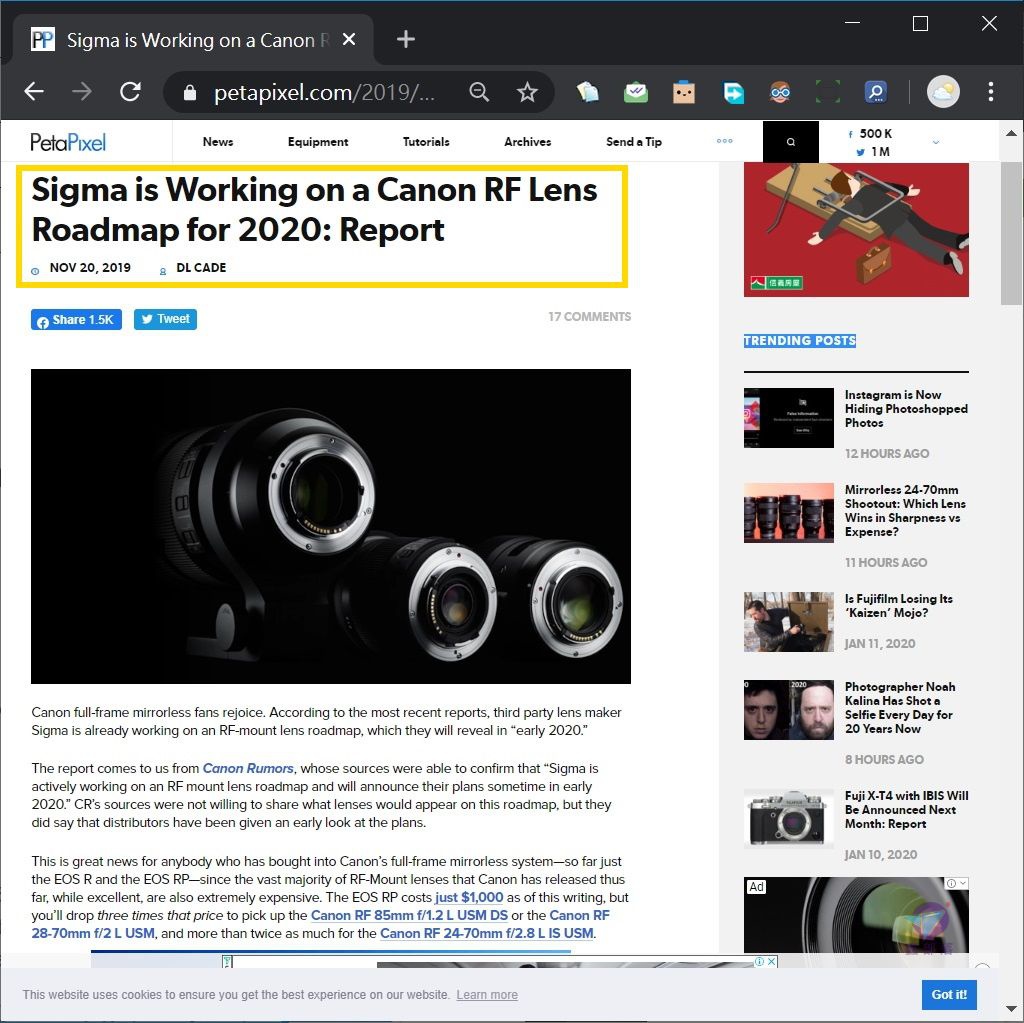Open the News menu item

pos(217,142)
